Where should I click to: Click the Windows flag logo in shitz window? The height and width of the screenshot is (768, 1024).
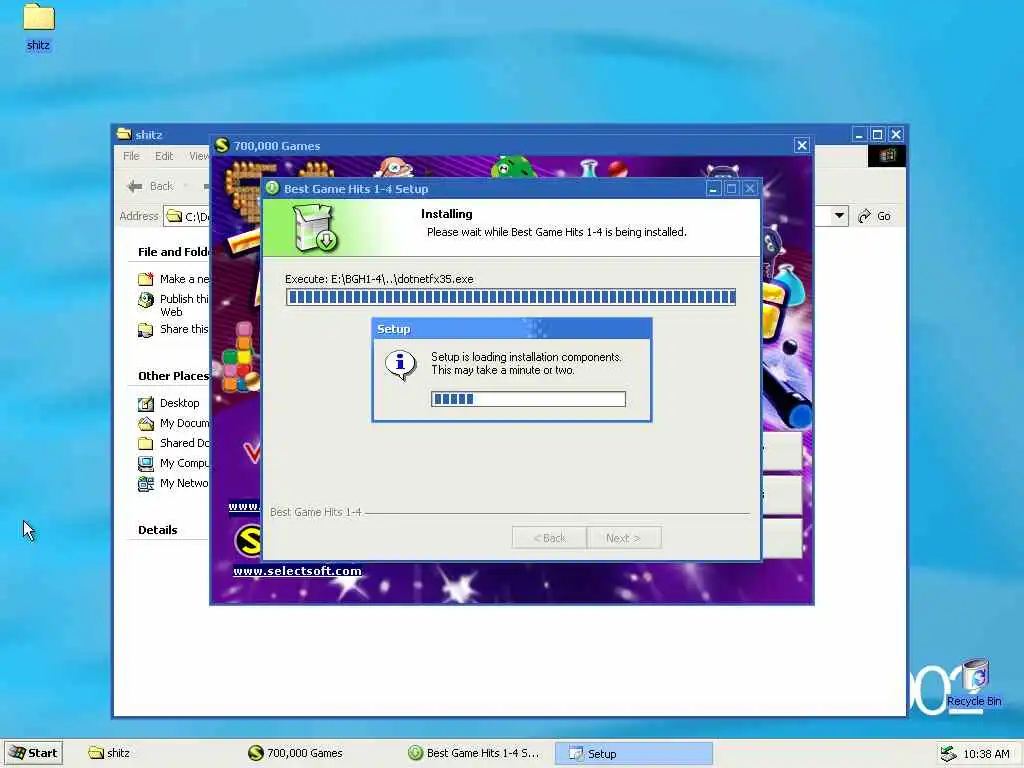887,155
